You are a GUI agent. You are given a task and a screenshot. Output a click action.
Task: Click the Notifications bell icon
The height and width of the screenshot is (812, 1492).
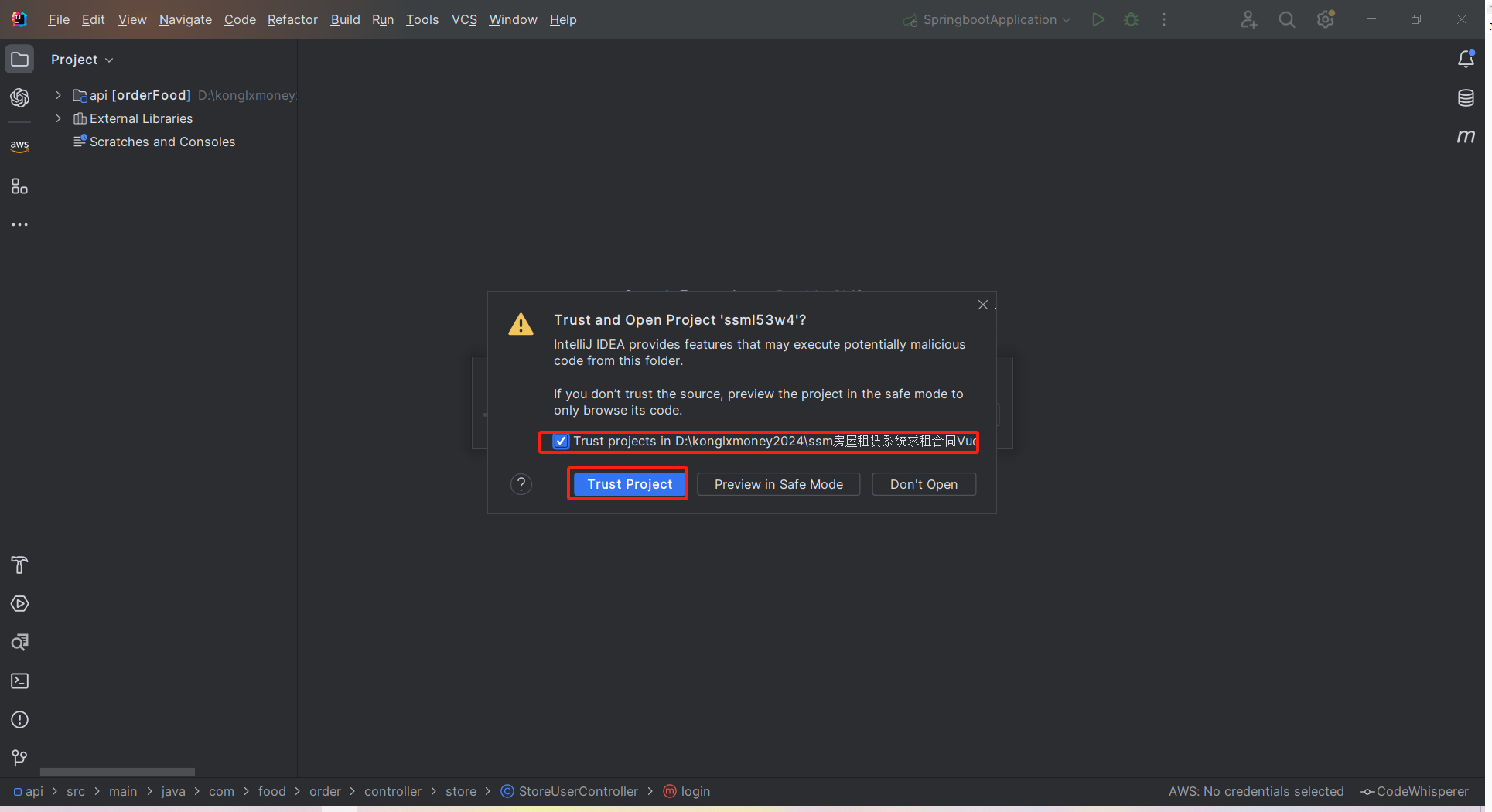point(1466,60)
